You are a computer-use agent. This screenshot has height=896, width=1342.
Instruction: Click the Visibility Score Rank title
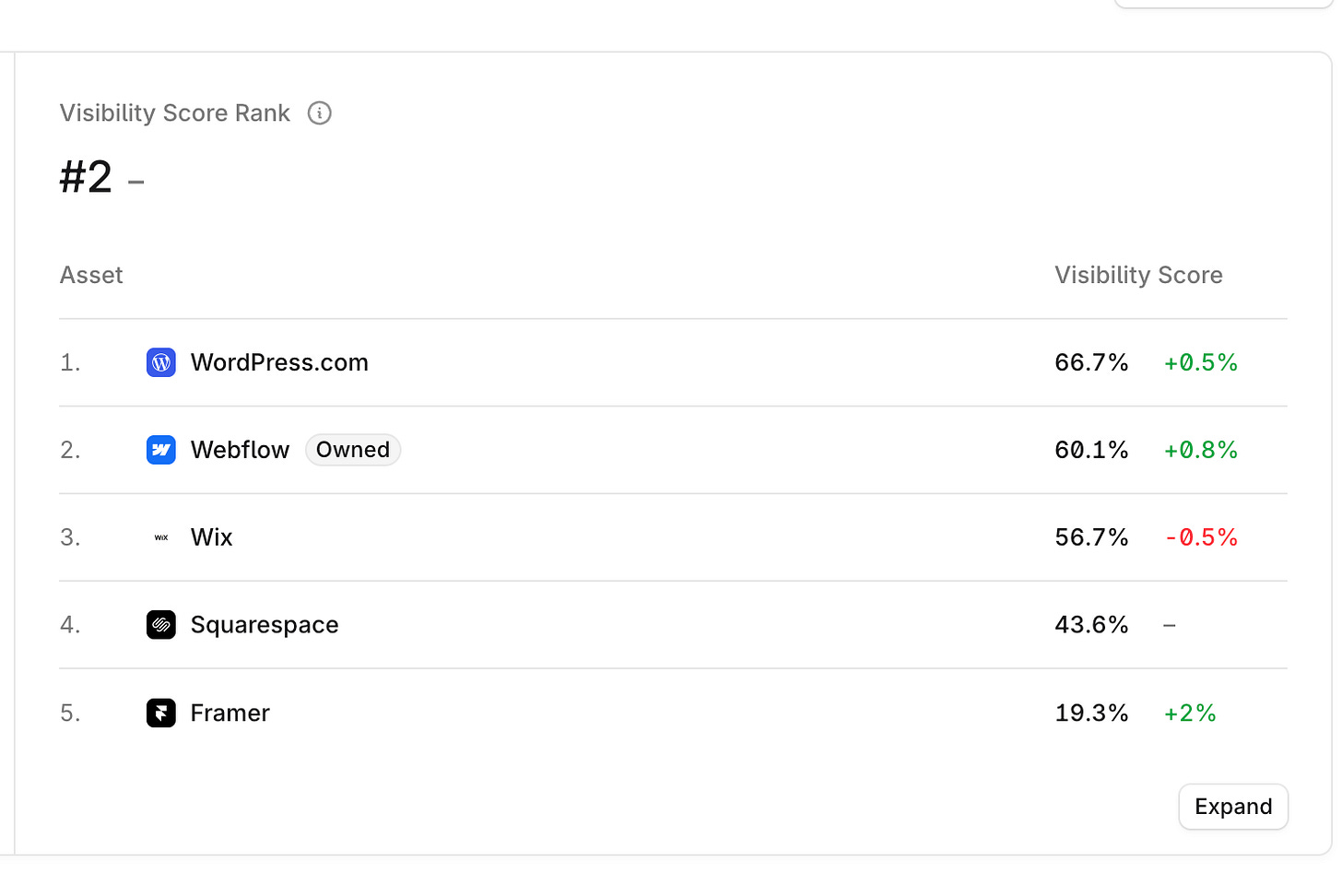pos(175,113)
